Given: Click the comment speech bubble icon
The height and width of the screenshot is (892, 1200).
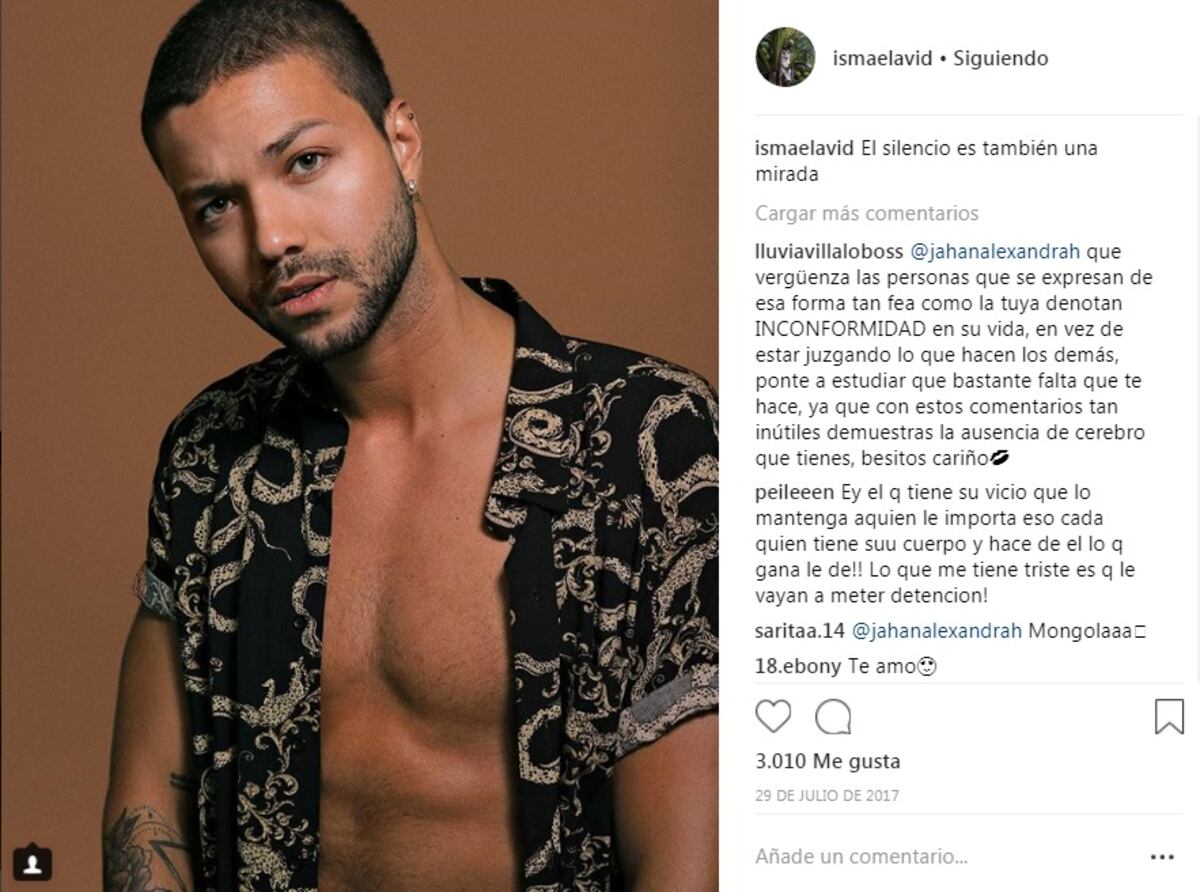Looking at the screenshot, I should click(833, 716).
